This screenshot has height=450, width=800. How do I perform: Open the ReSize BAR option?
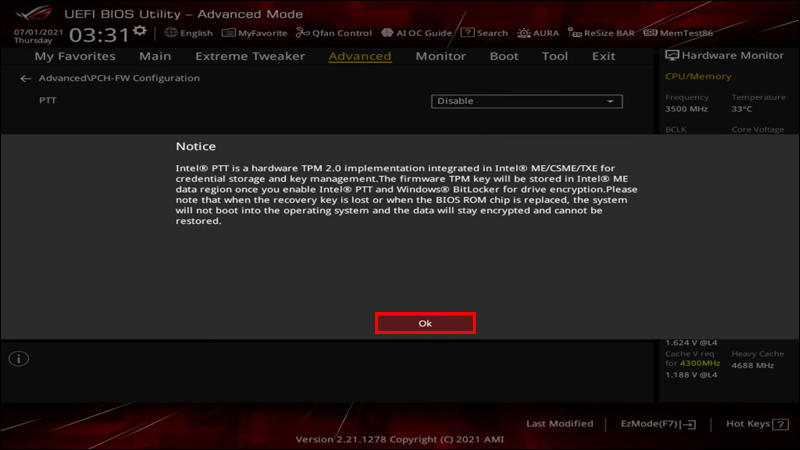click(x=601, y=33)
